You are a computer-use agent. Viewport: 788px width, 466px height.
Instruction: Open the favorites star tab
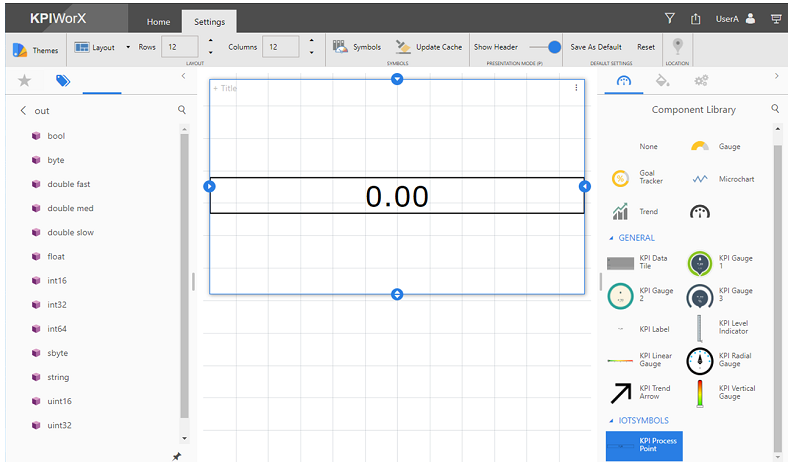click(25, 81)
